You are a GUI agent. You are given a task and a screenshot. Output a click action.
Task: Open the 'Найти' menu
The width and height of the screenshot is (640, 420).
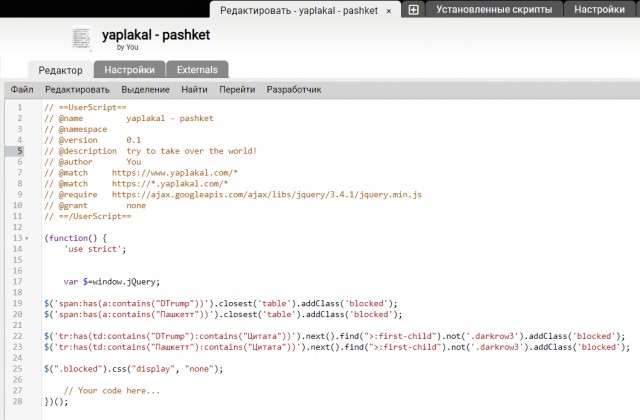click(x=194, y=90)
